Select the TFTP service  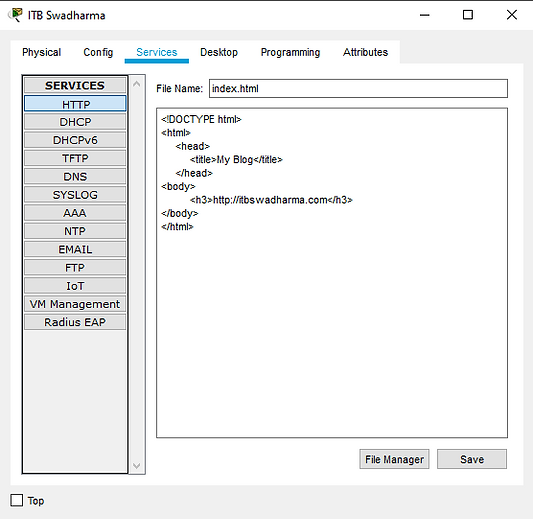(x=75, y=158)
